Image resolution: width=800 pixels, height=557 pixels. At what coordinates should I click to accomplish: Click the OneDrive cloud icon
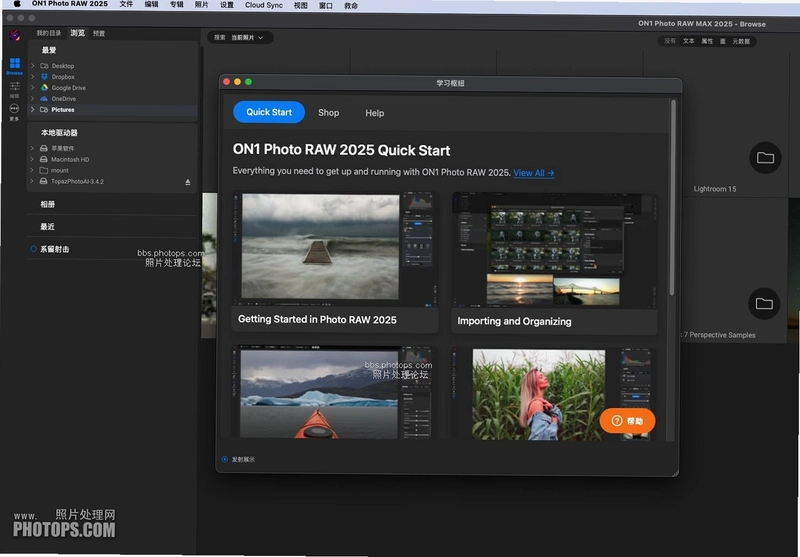click(x=44, y=98)
